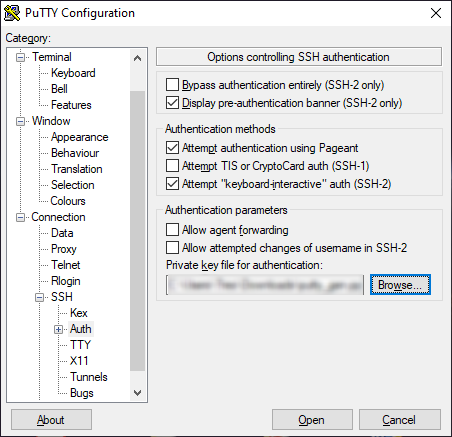Check Allow agent forwarding

pos(172,230)
